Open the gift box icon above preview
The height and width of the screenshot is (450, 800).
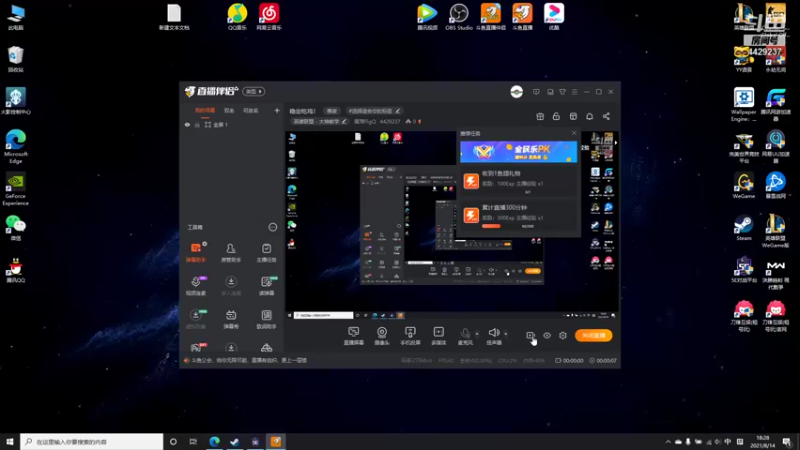(x=540, y=116)
